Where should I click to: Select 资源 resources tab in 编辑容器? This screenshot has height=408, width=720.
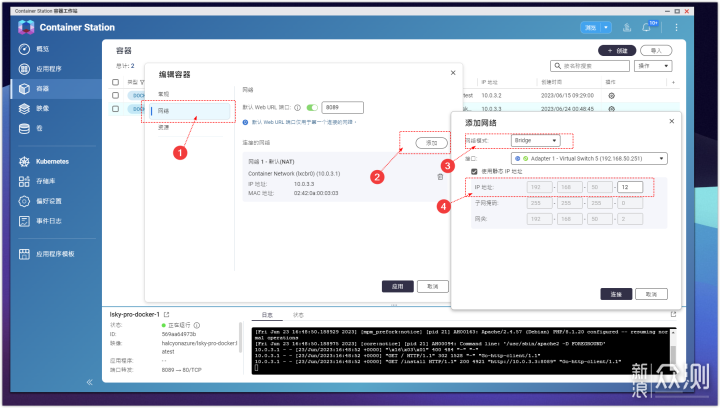(x=163, y=127)
